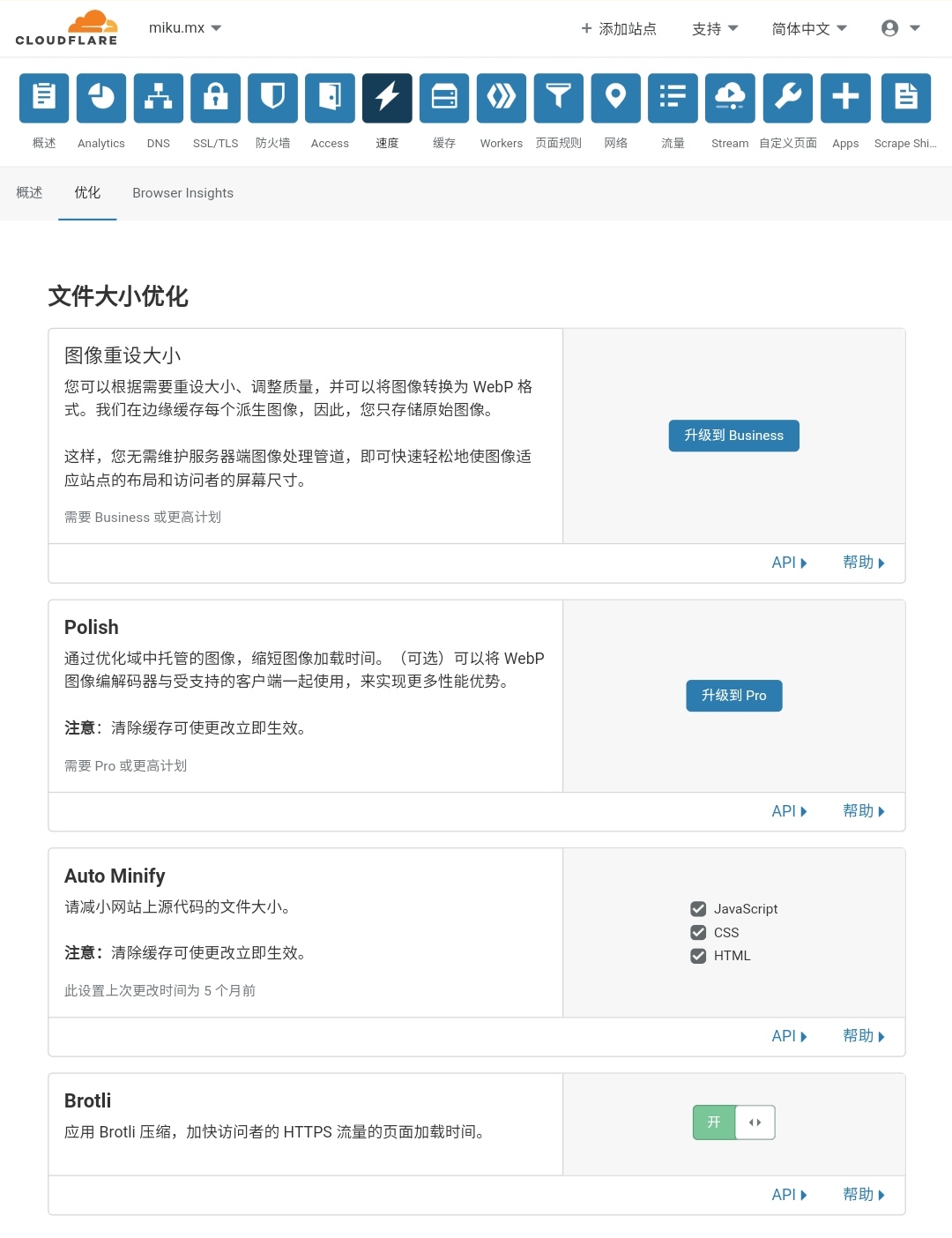Image resolution: width=952 pixels, height=1238 pixels.
Task: Open the 自定义页面 wrench icon
Action: (x=788, y=98)
